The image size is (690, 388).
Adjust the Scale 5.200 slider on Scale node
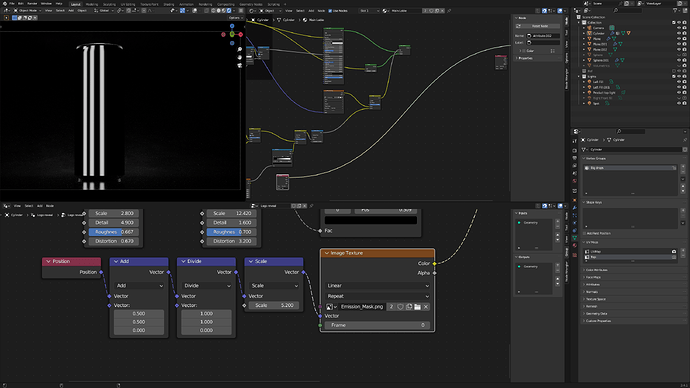[x=274, y=305]
